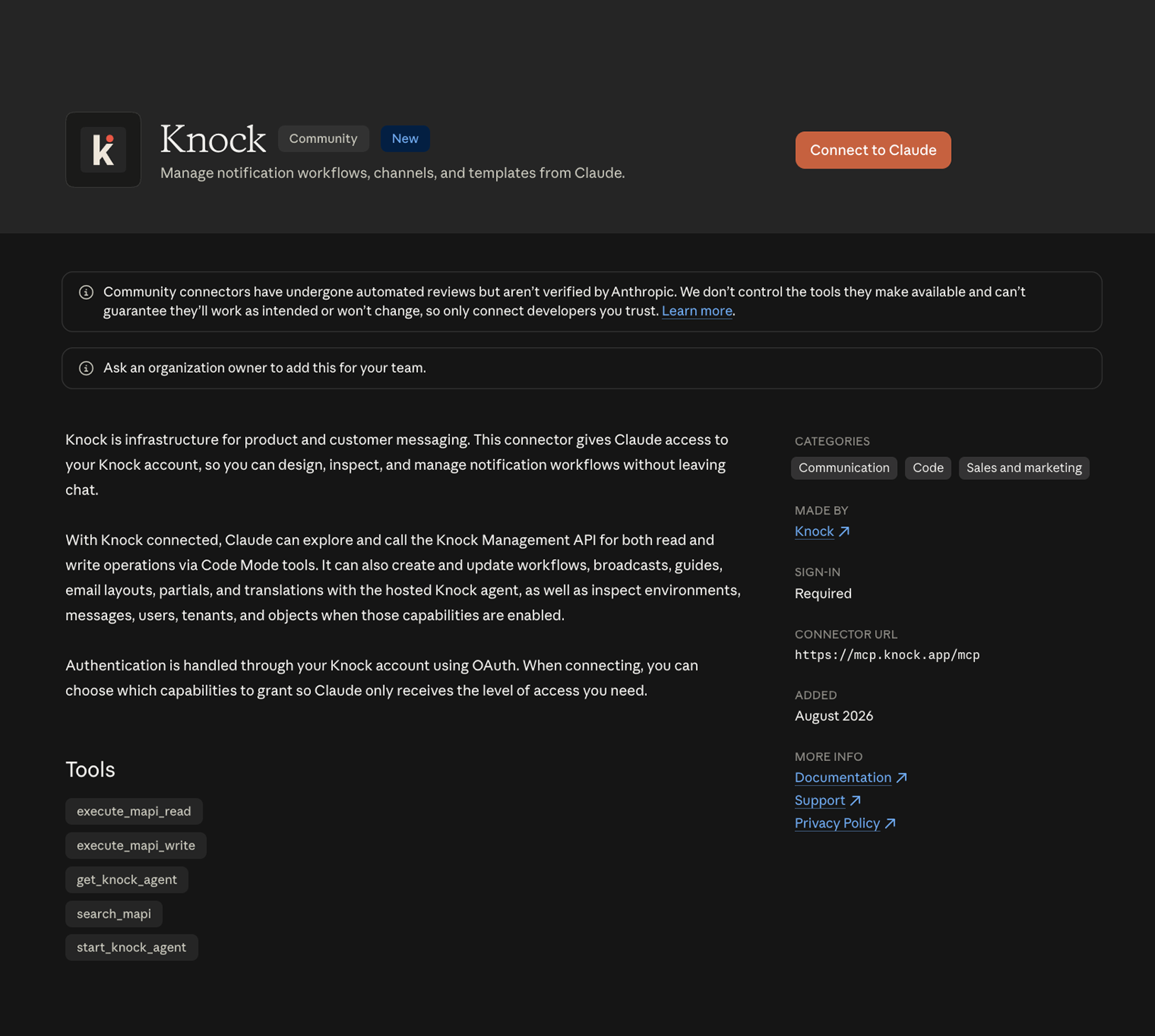Screen dimensions: 1155x1036
Task: Click the Required sign-in value
Action: click(x=823, y=594)
